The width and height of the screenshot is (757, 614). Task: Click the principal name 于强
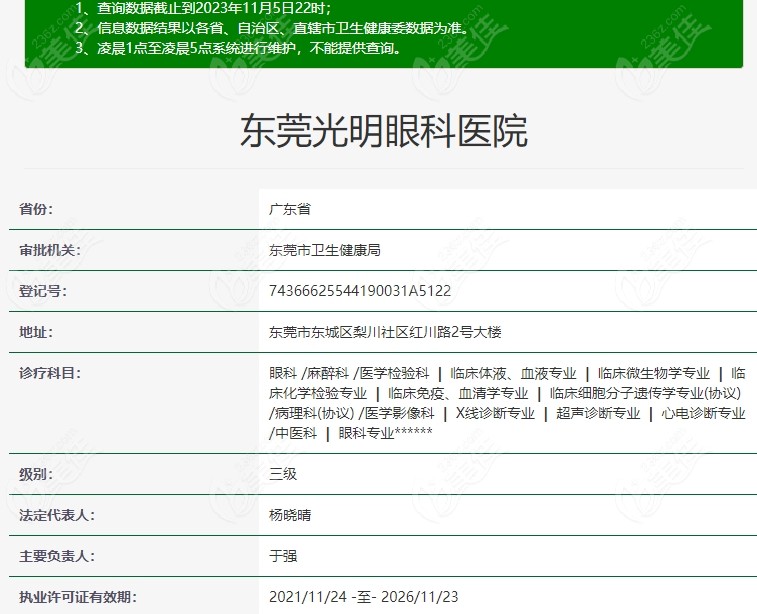(x=283, y=556)
